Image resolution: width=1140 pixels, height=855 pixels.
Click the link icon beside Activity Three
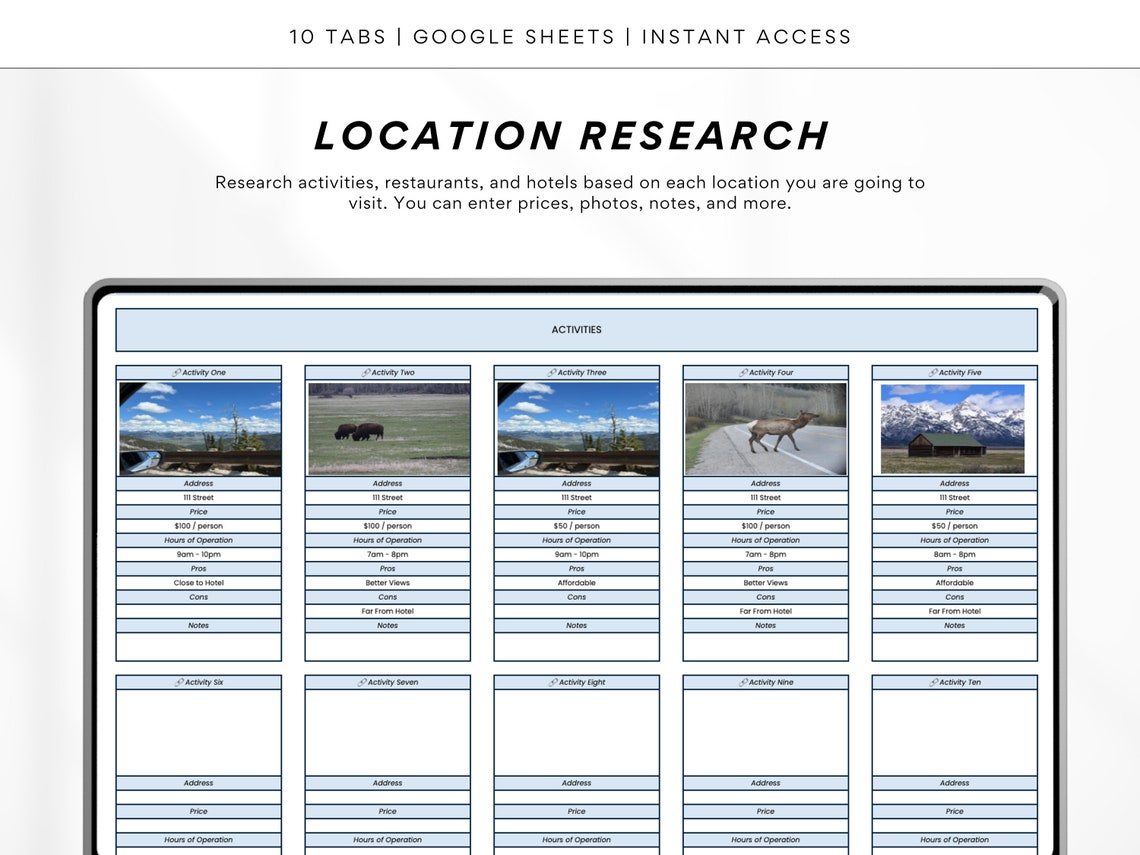tap(553, 371)
